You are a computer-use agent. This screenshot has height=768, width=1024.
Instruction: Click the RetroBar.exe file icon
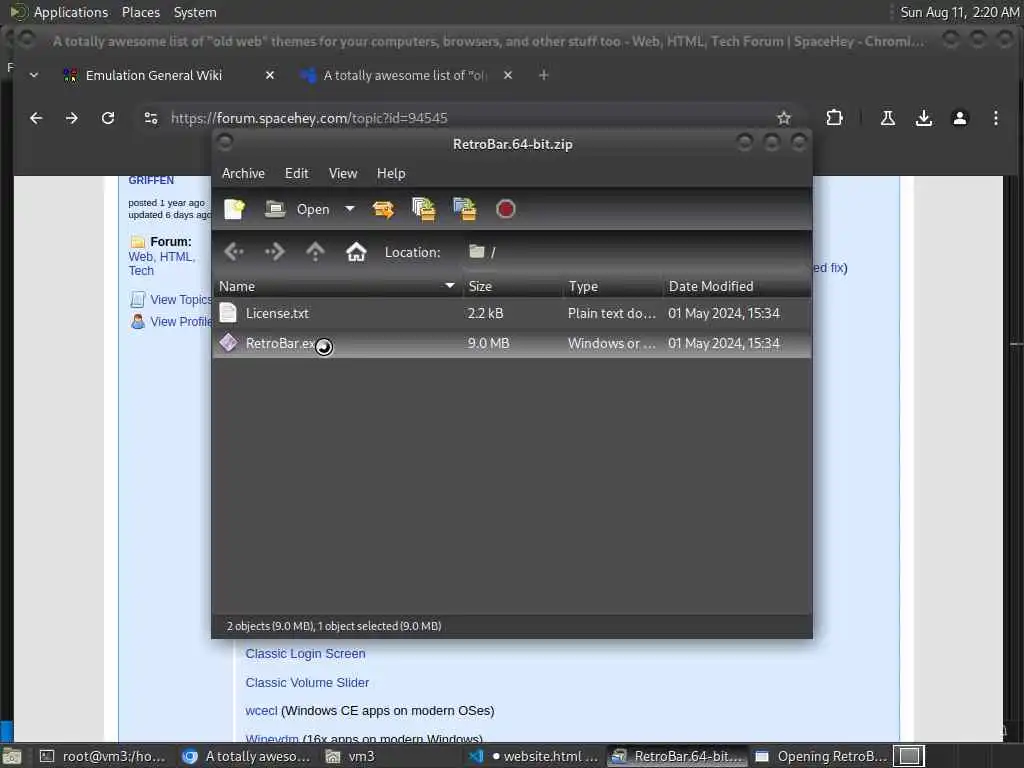[x=228, y=343]
